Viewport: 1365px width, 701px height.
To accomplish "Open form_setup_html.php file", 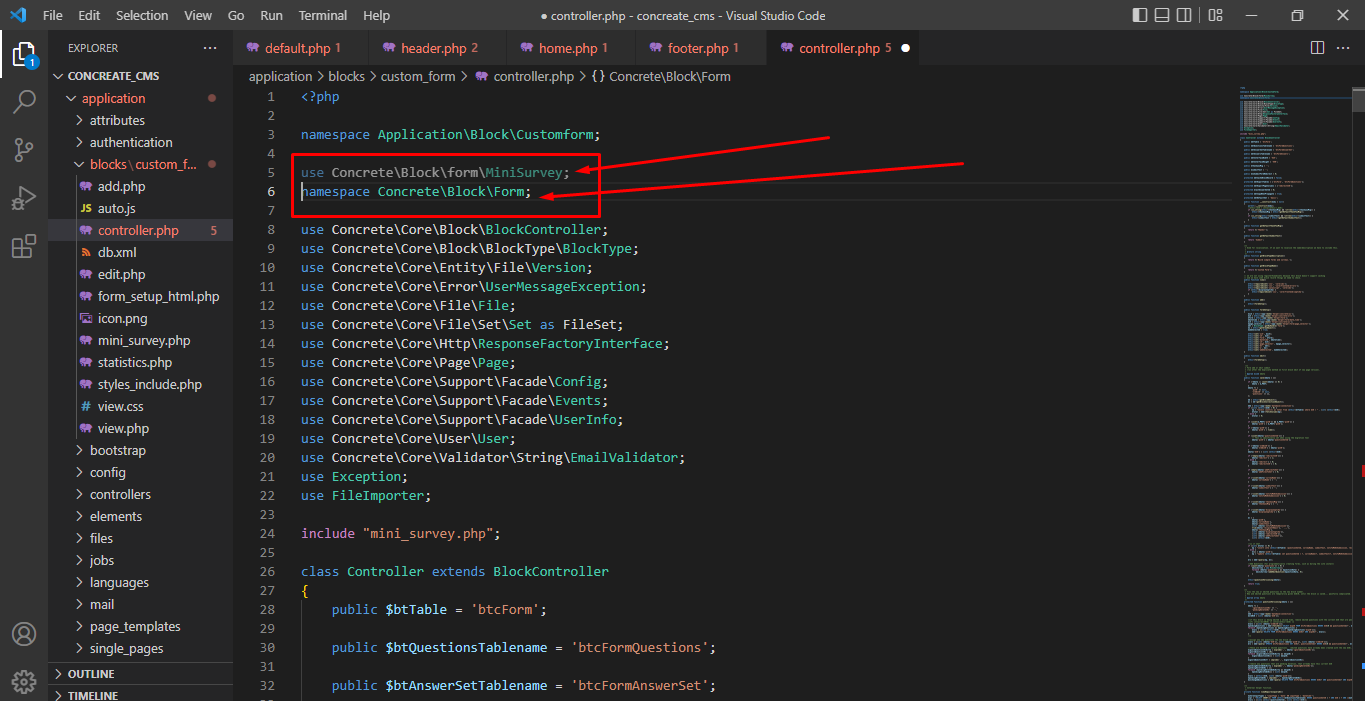I will click(x=141, y=296).
